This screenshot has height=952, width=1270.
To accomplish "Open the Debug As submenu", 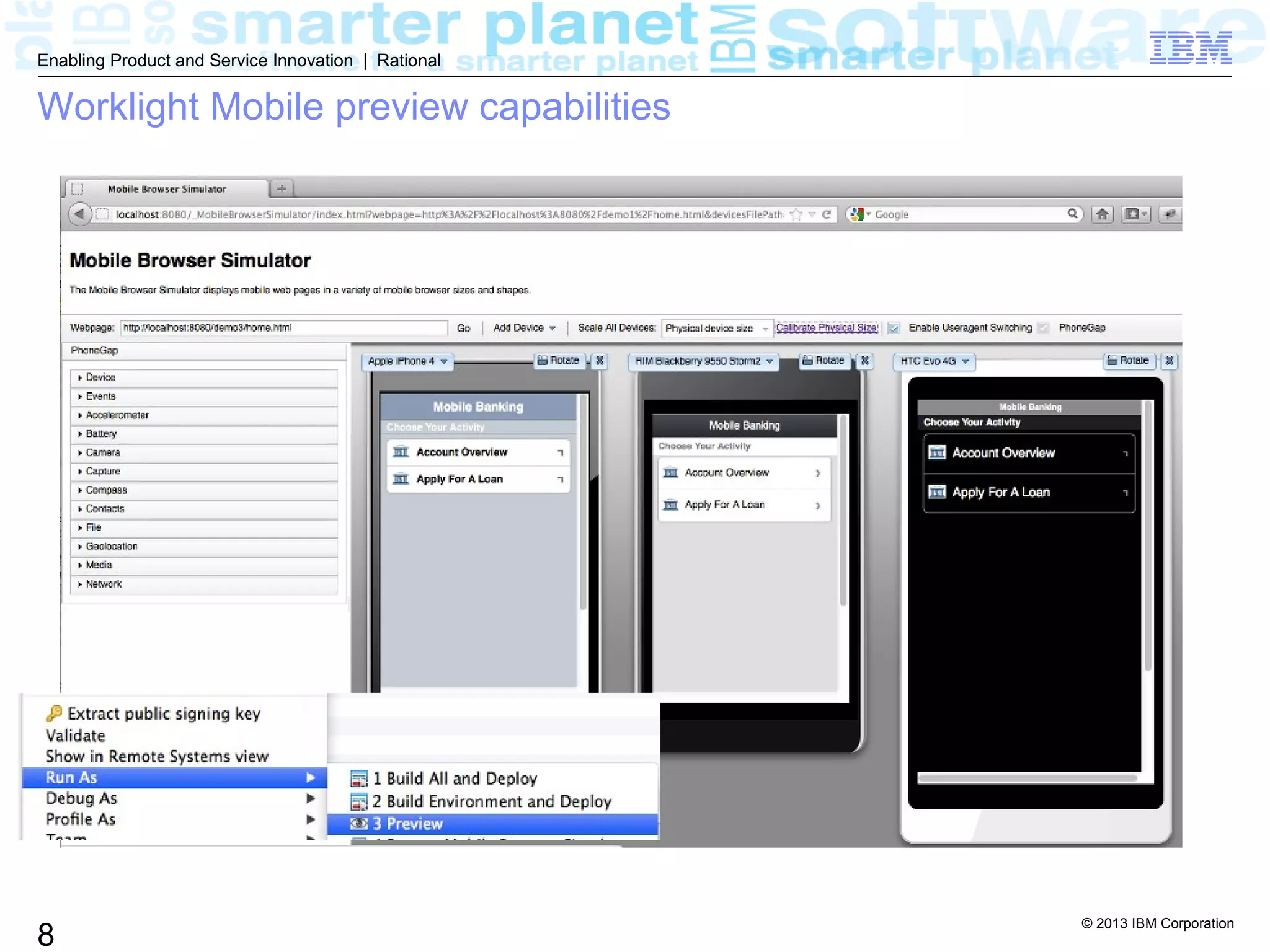I will click(x=175, y=798).
